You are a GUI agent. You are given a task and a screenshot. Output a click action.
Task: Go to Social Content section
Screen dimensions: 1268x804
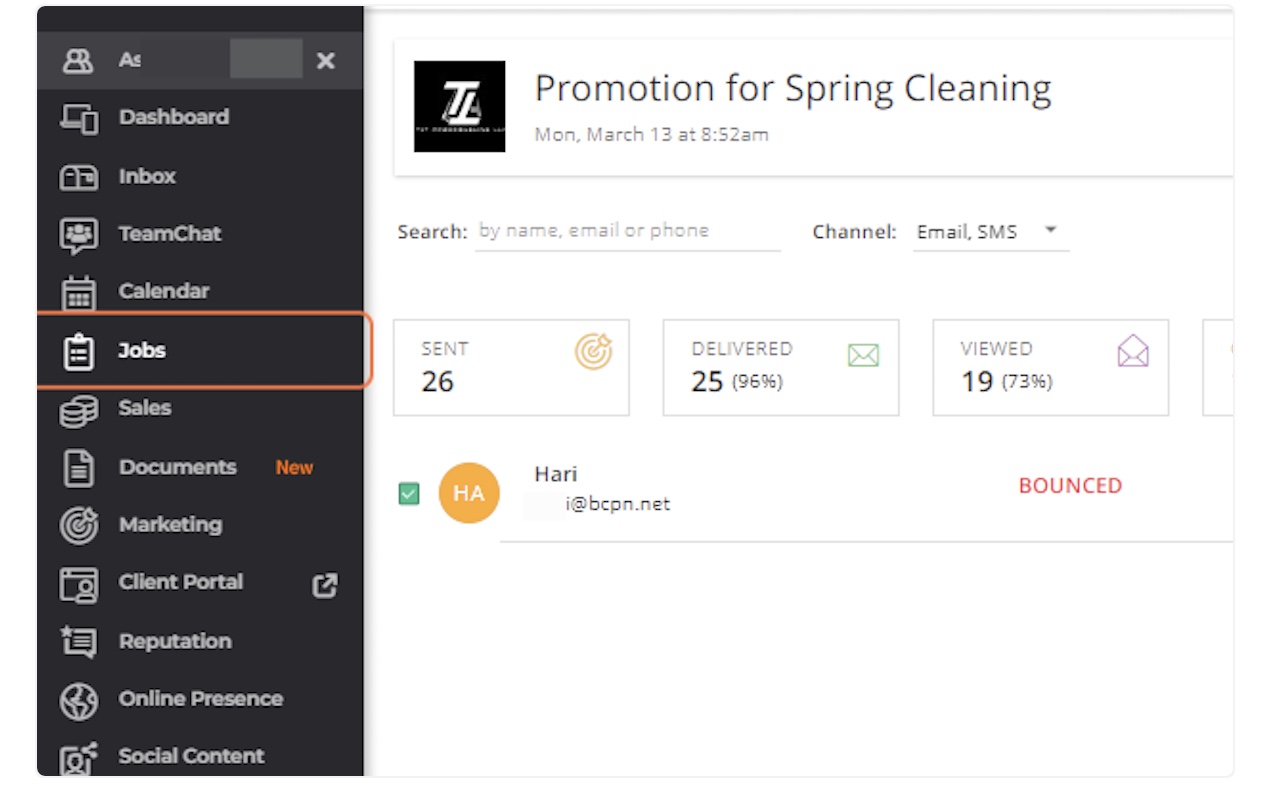[191, 756]
